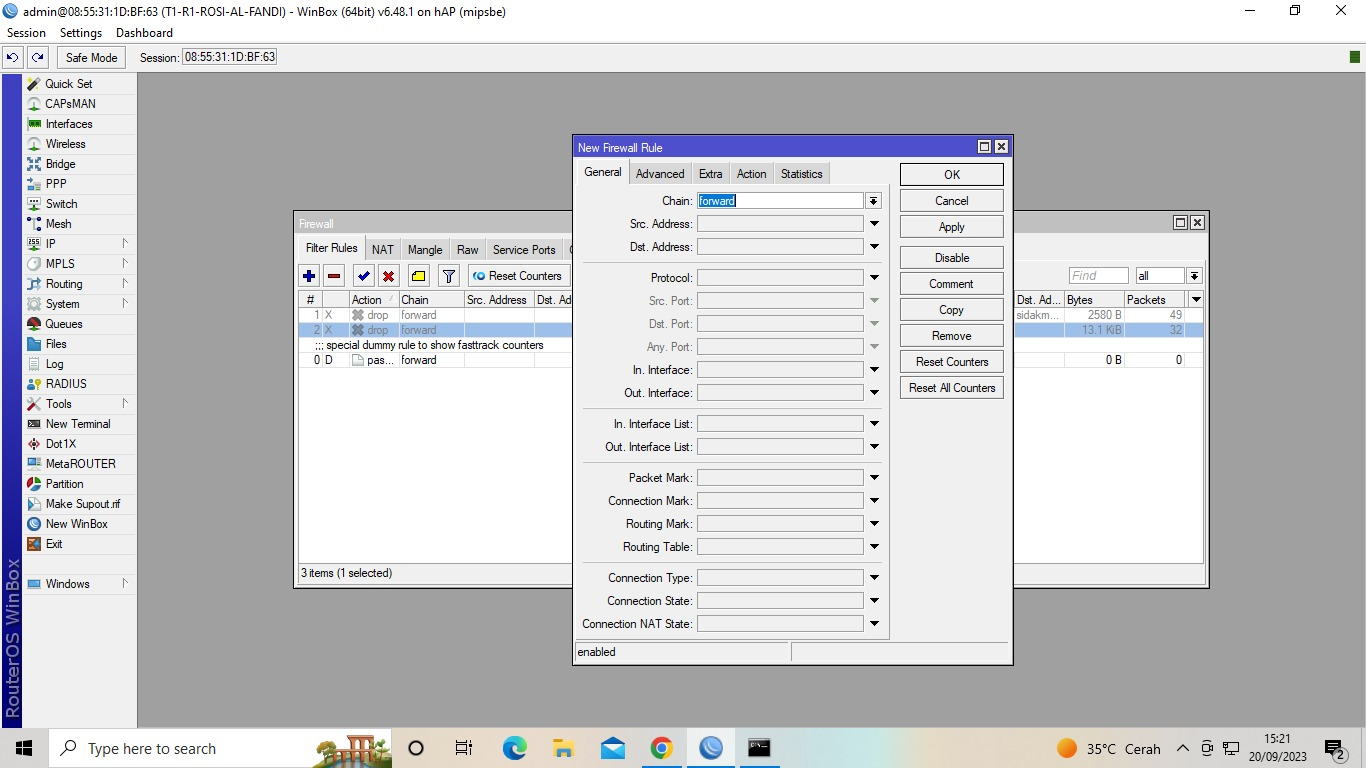Expand Windows submenu
Viewport: 1366px width, 768px height.
pyautogui.click(x=125, y=584)
